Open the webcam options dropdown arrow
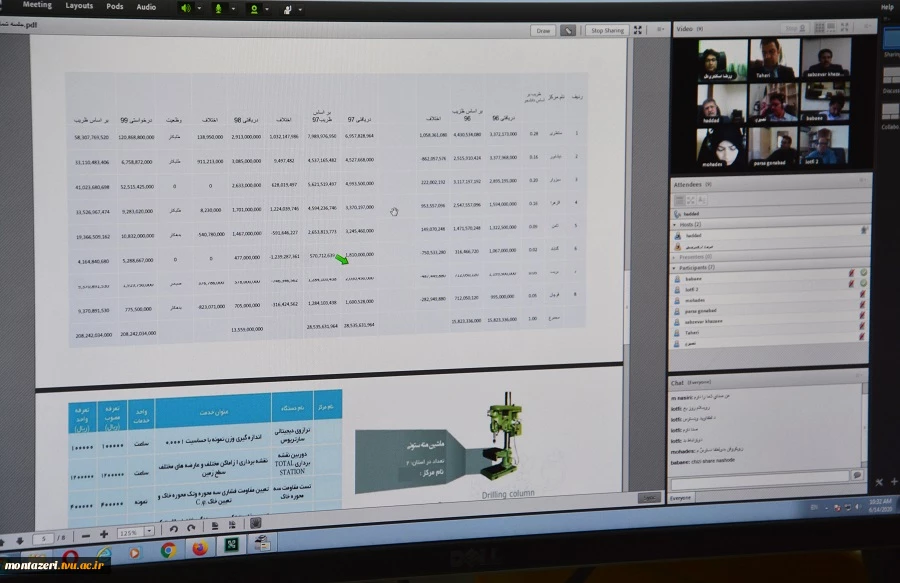 click(267, 9)
